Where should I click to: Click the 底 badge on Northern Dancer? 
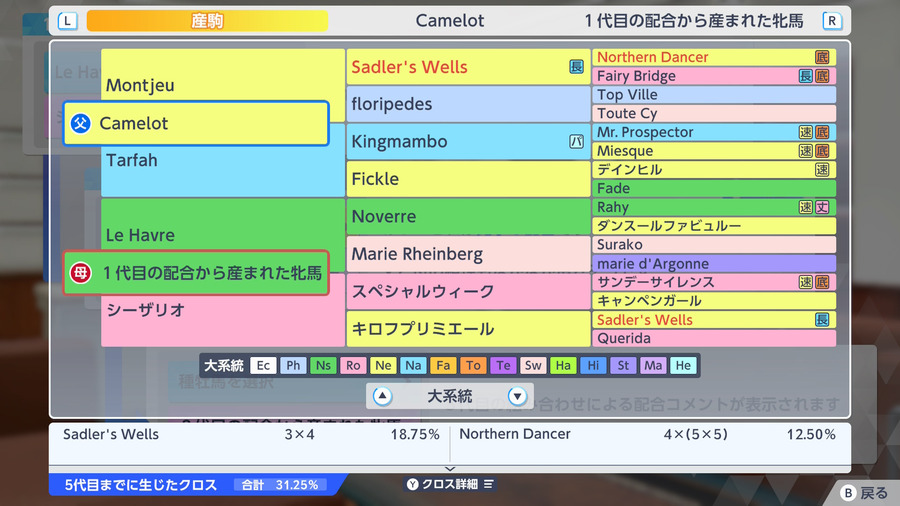822,57
